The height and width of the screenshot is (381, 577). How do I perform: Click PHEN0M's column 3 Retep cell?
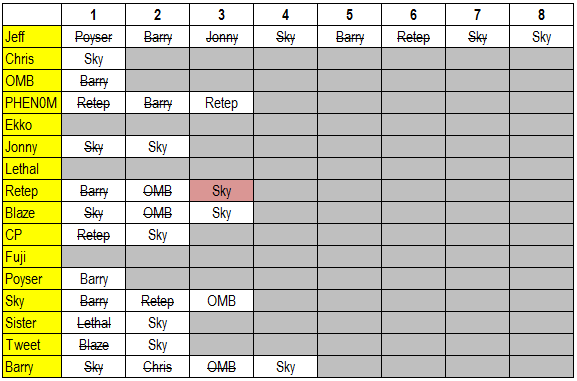pos(222,103)
